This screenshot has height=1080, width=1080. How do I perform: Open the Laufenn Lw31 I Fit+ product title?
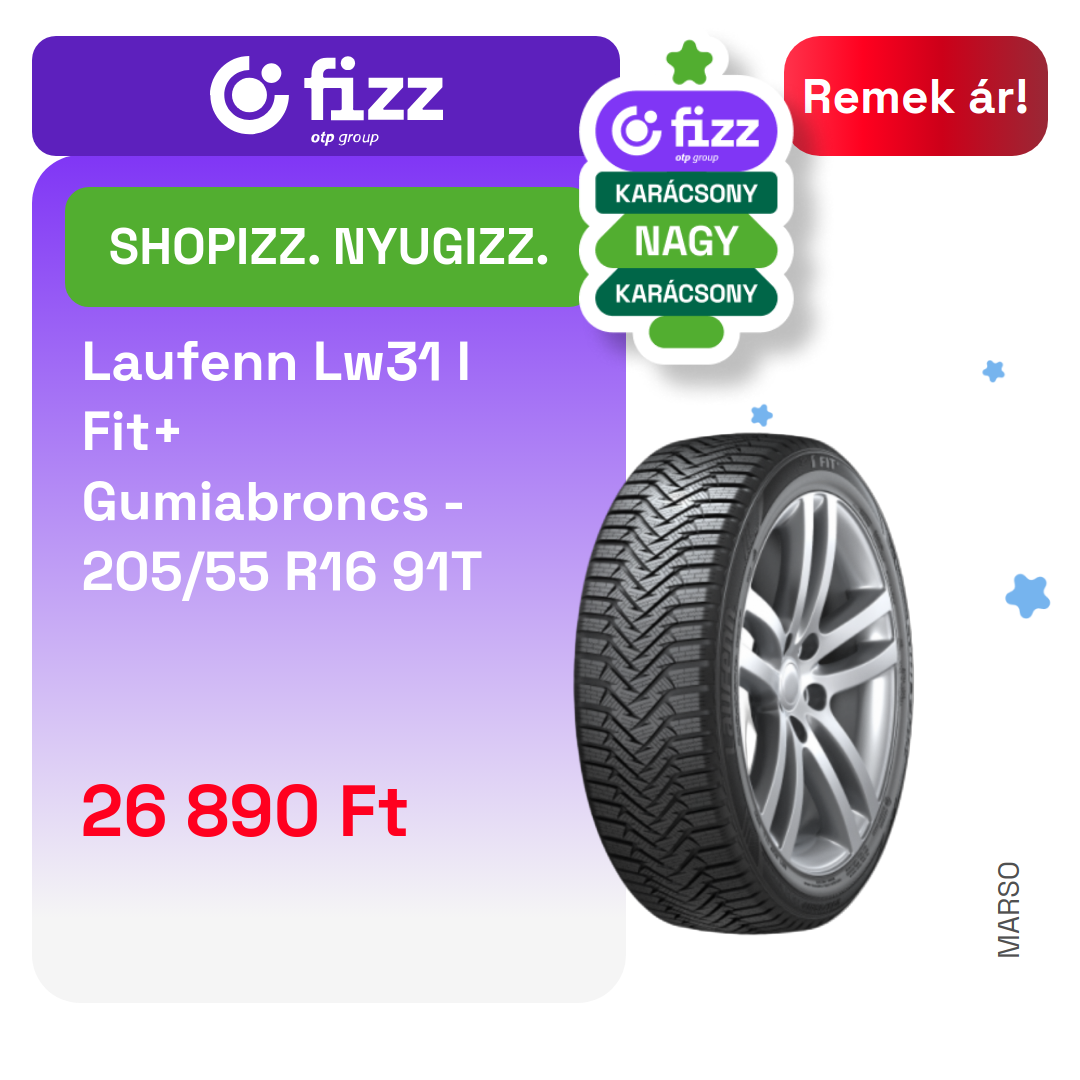point(276,397)
